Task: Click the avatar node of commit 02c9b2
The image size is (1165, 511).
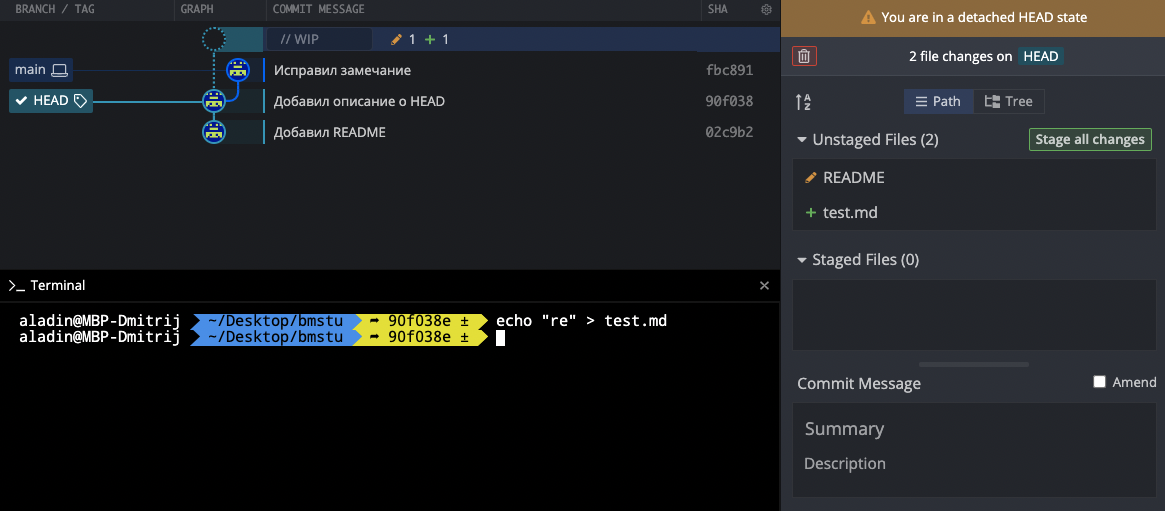Action: [212, 132]
